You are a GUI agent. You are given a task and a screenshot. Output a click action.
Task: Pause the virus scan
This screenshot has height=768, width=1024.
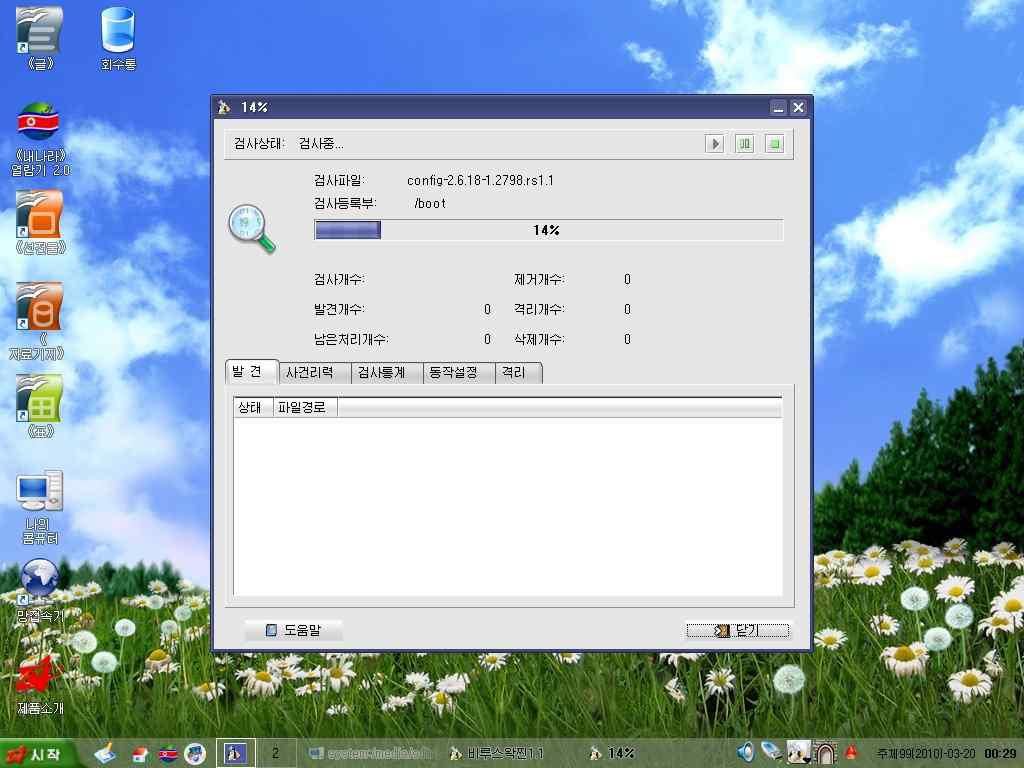(x=744, y=143)
